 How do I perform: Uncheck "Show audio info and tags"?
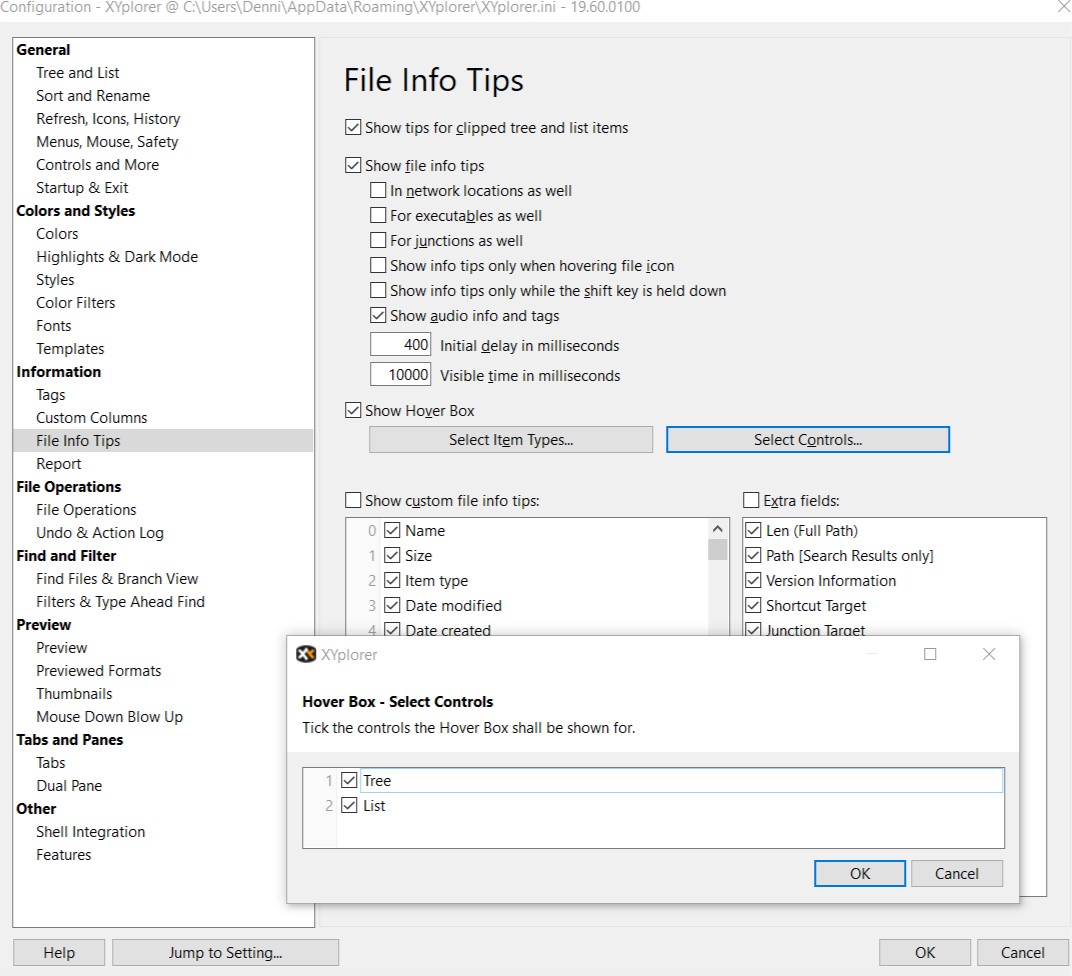coord(378,315)
